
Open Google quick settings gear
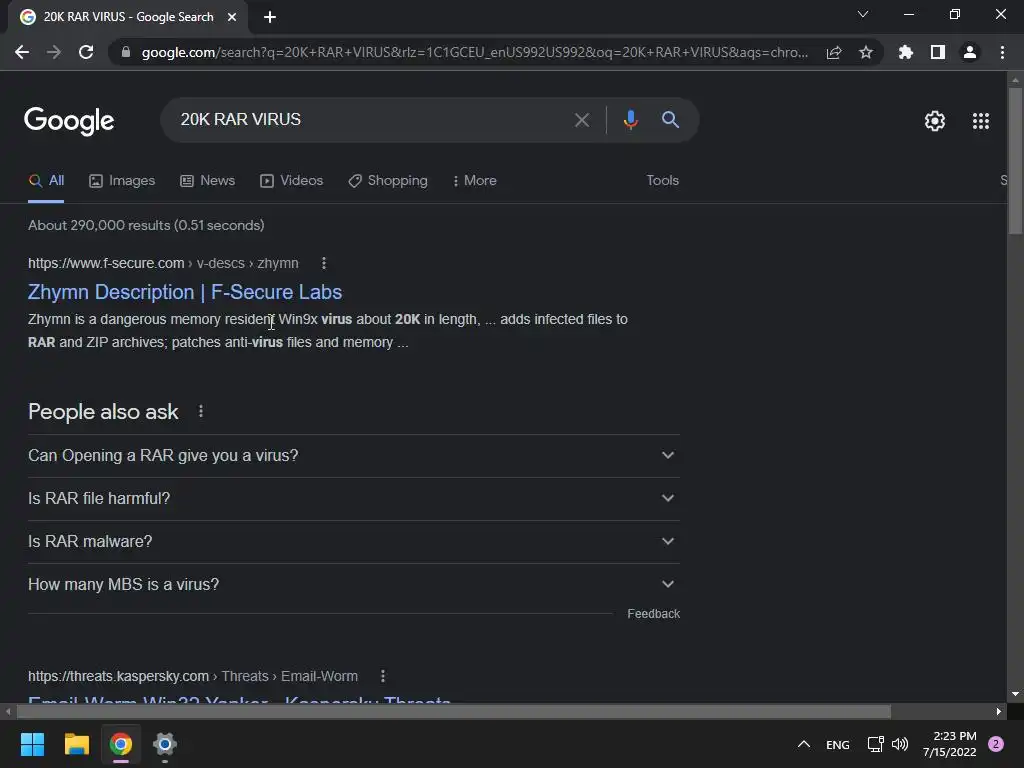point(935,121)
